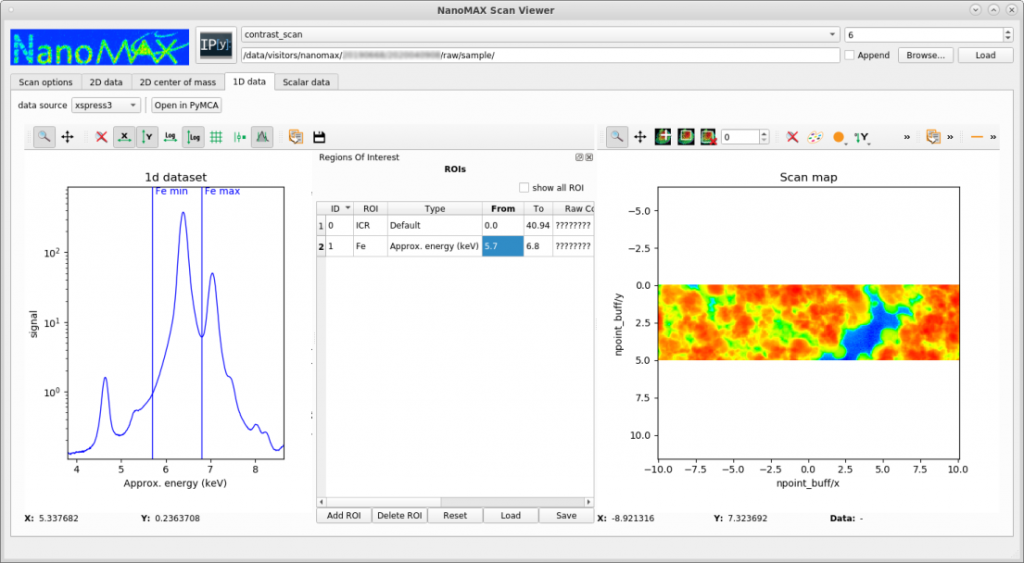Reset zoom on the 1d dataset plot

pos(101,137)
